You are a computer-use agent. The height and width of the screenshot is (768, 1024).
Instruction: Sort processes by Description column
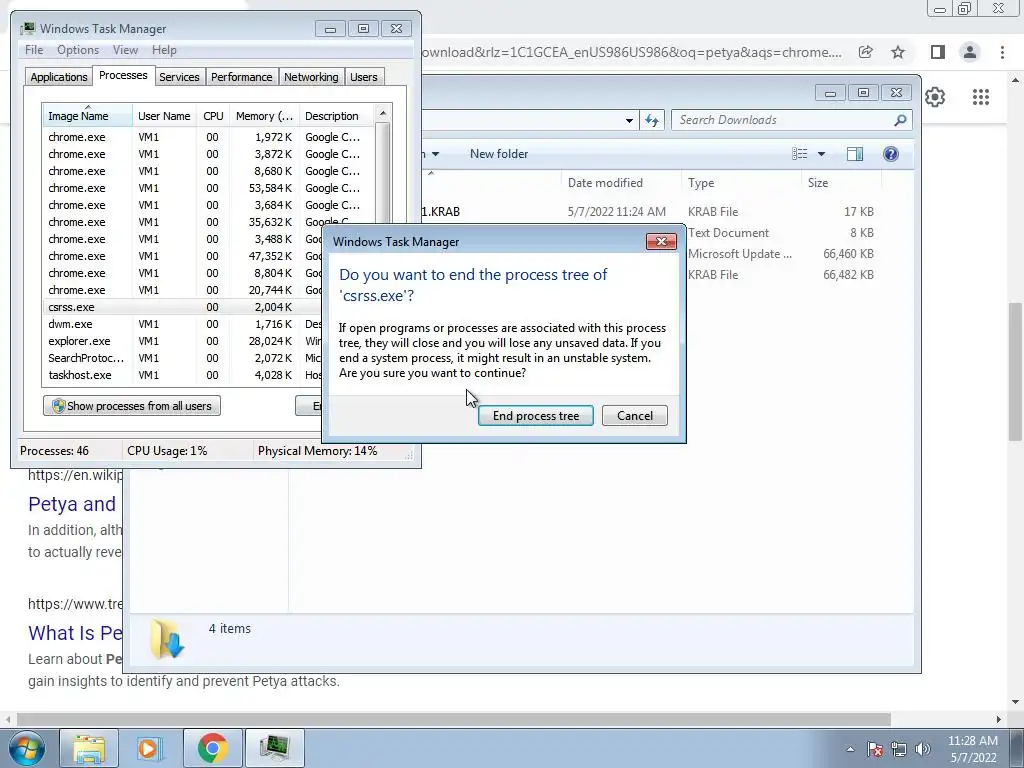336,116
